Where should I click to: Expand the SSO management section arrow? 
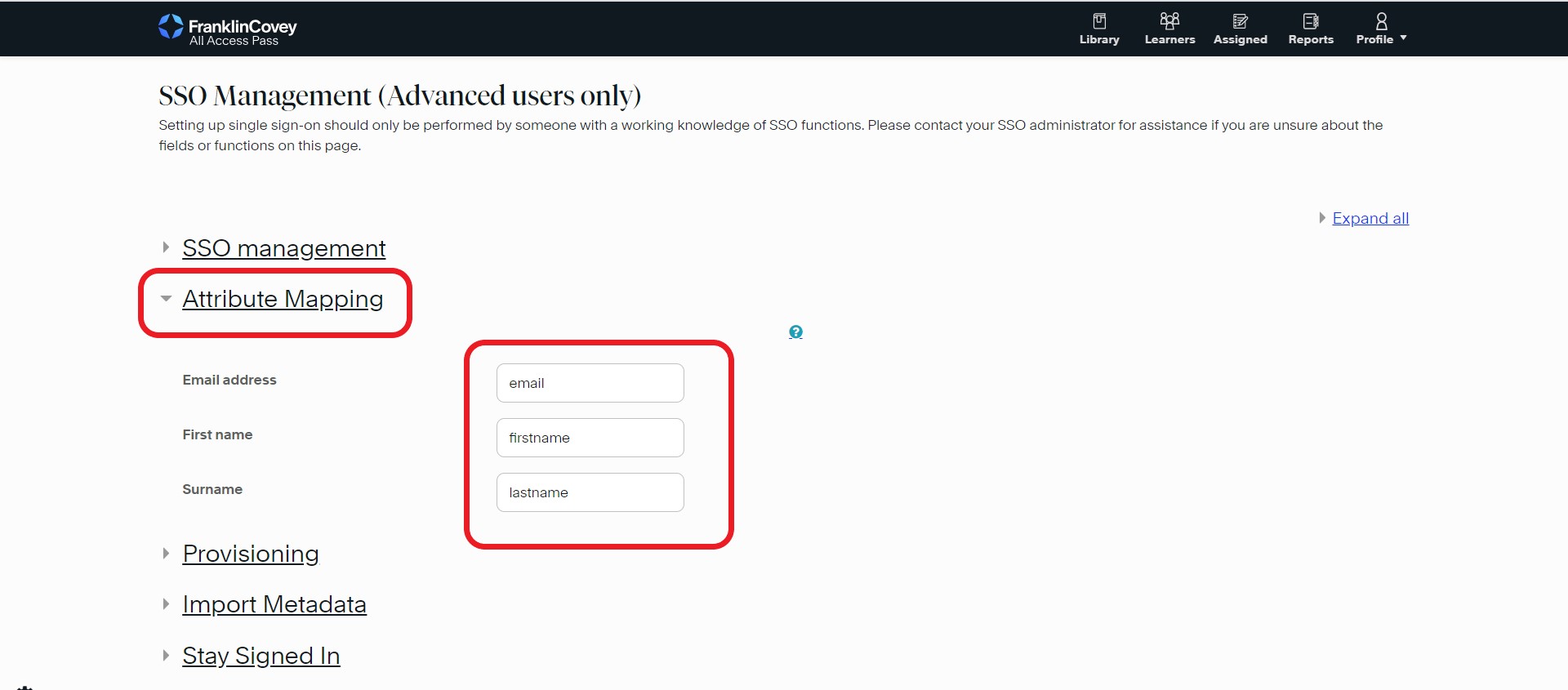[x=166, y=247]
